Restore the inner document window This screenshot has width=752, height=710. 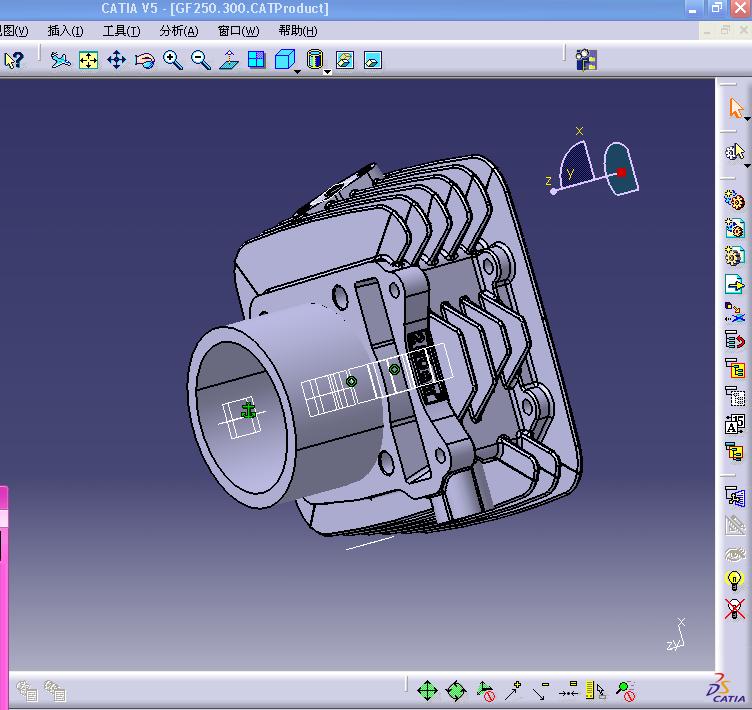point(725,30)
